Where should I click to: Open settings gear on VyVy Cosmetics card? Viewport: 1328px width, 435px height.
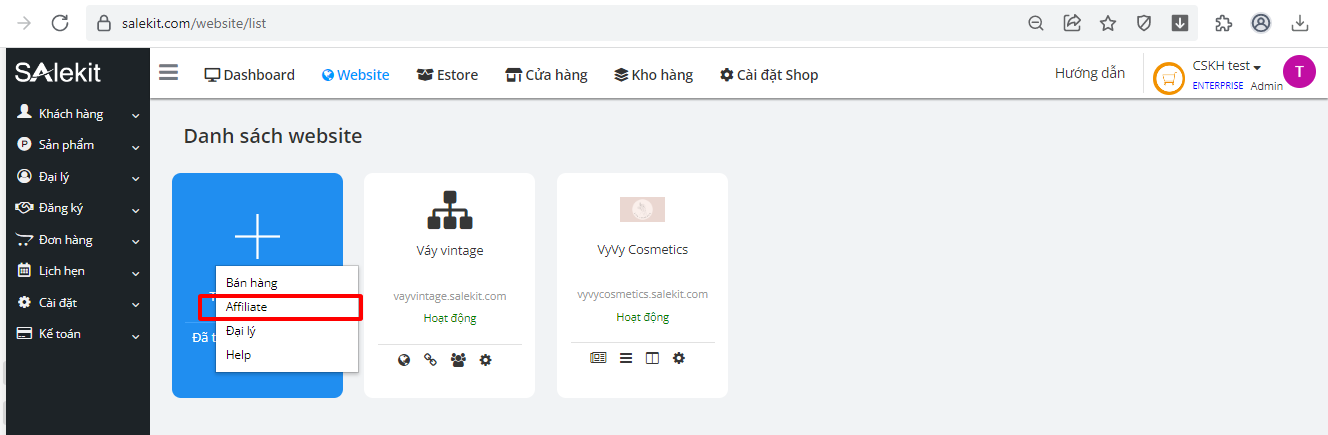(x=679, y=358)
